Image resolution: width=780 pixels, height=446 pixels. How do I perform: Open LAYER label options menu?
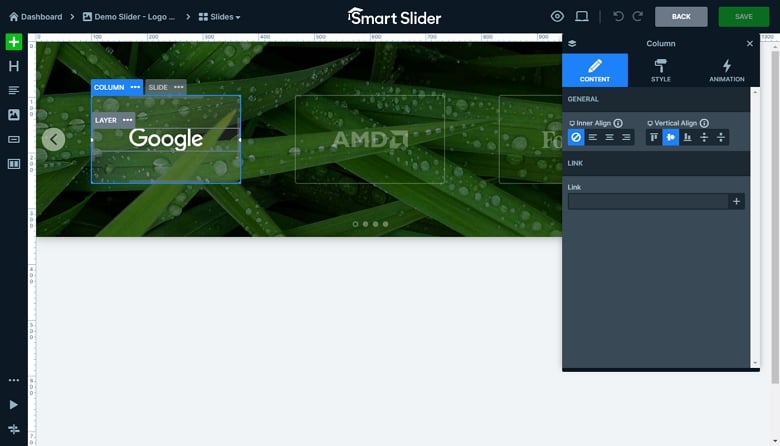pos(127,120)
